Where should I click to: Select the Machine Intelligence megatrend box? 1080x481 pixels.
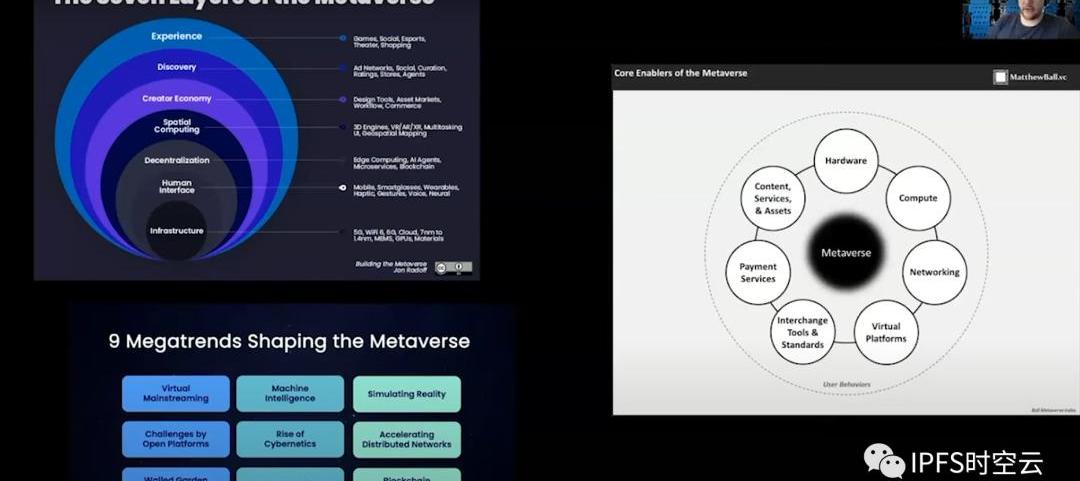290,393
